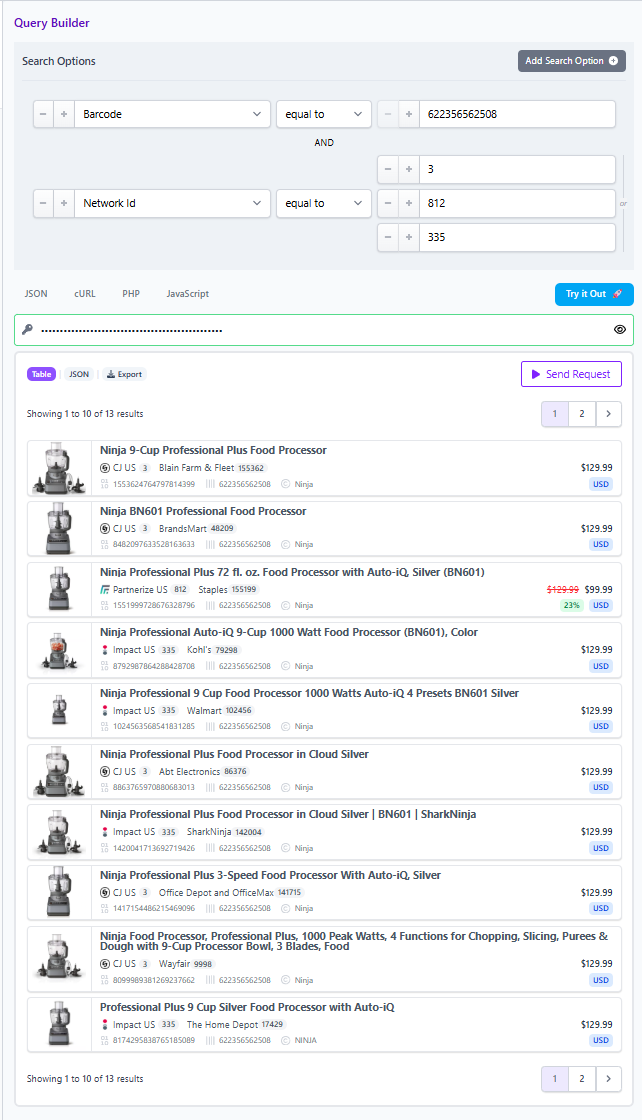Go to page 2 in top pagination

click(x=581, y=414)
